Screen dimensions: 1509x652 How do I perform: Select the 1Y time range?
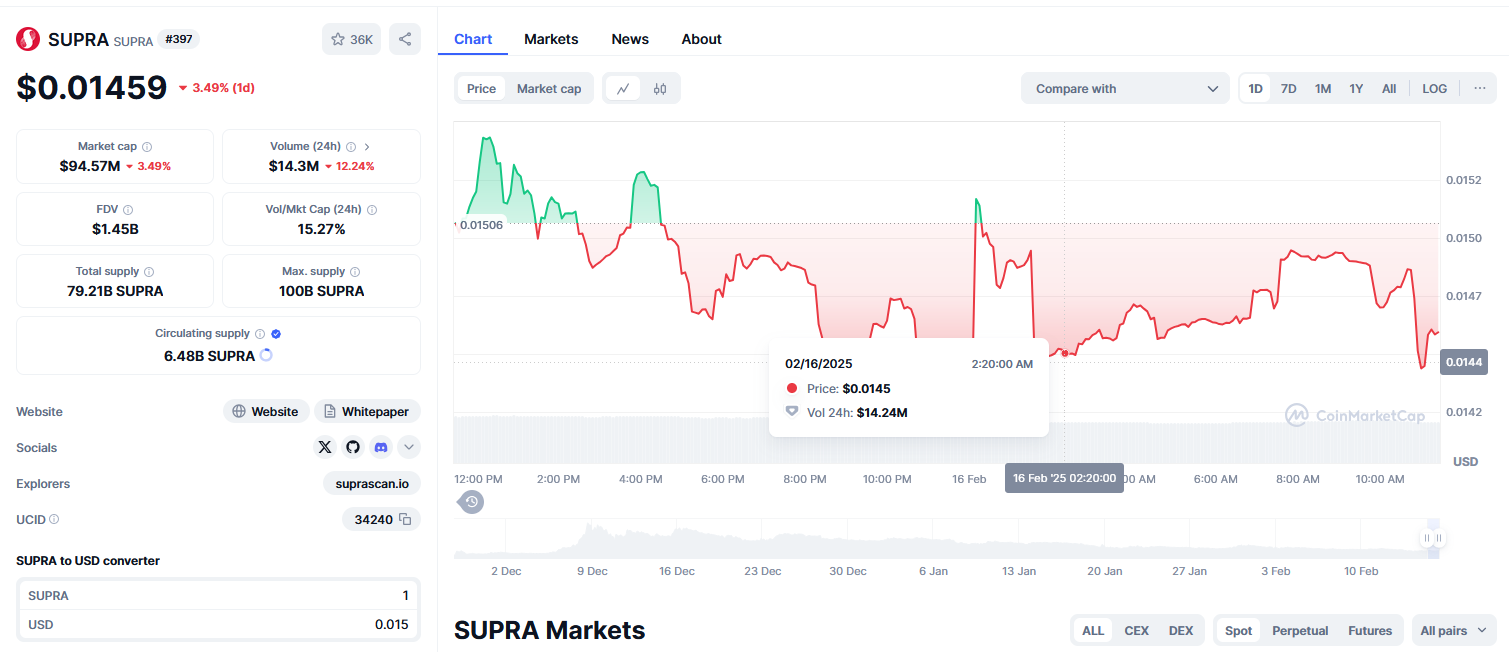point(1356,88)
